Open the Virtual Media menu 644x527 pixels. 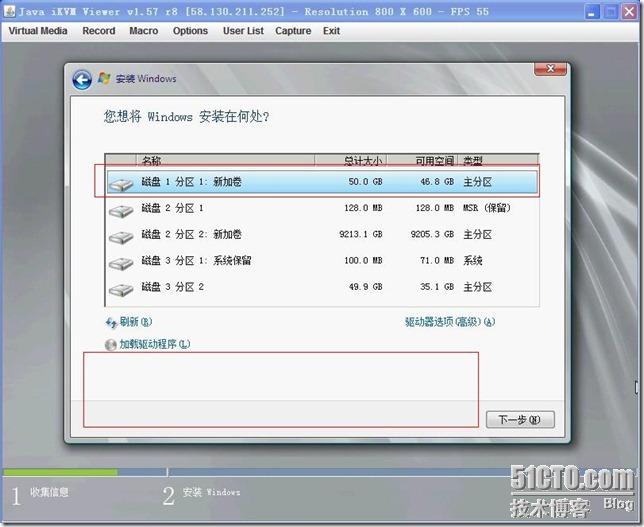coord(38,31)
